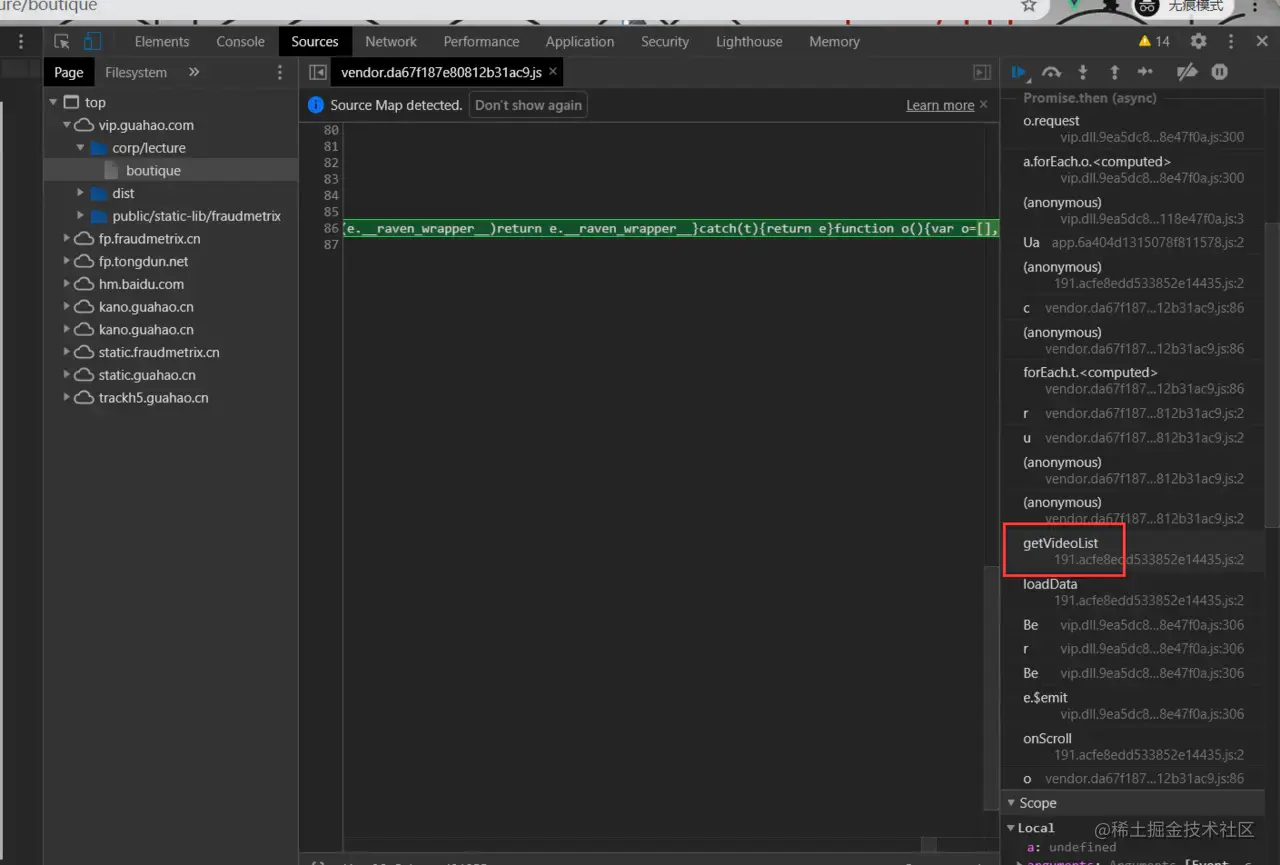Toggle the device toolbar icon
This screenshot has height=865, width=1280.
coord(92,42)
